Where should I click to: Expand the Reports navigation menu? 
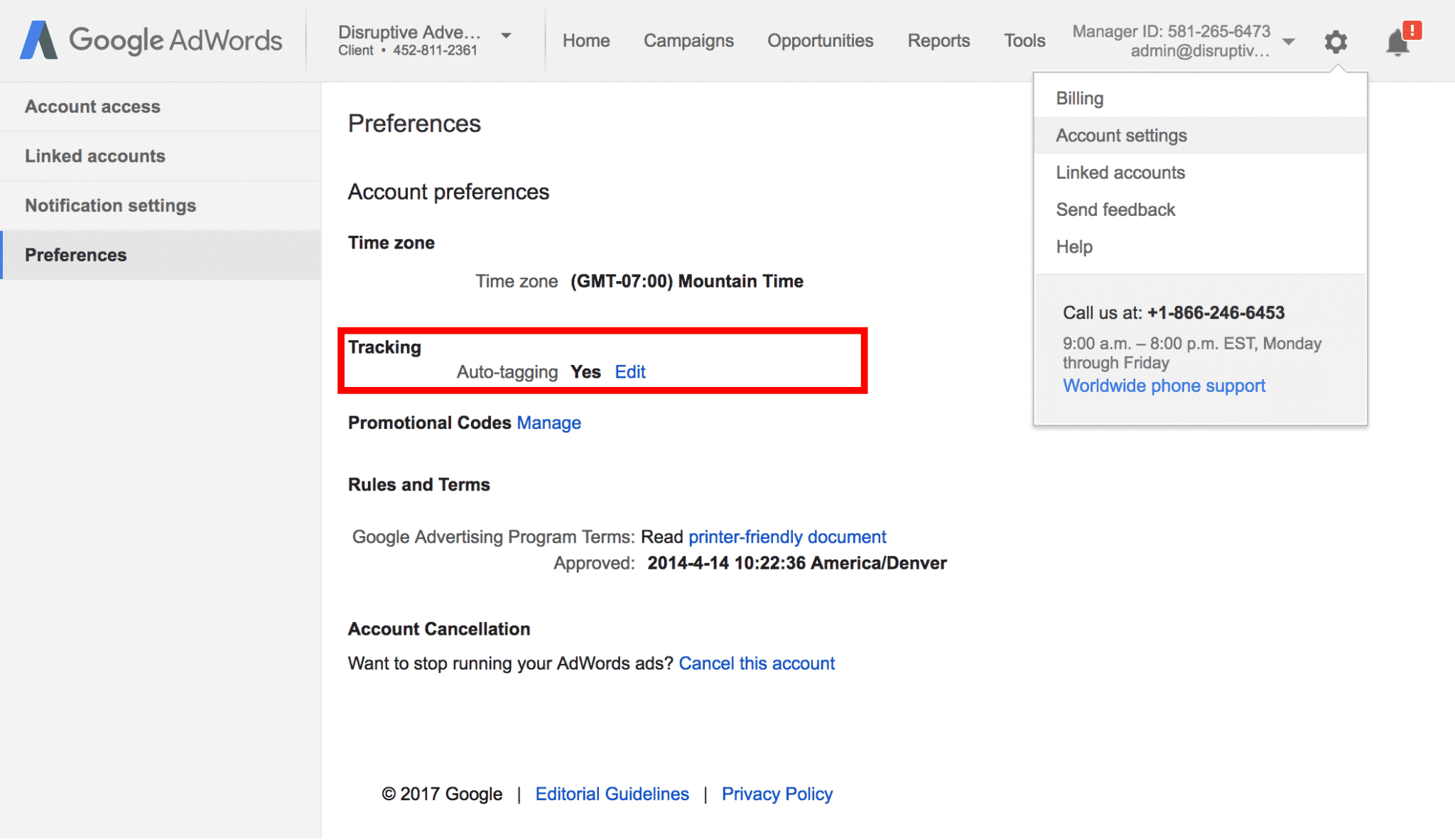(x=935, y=41)
